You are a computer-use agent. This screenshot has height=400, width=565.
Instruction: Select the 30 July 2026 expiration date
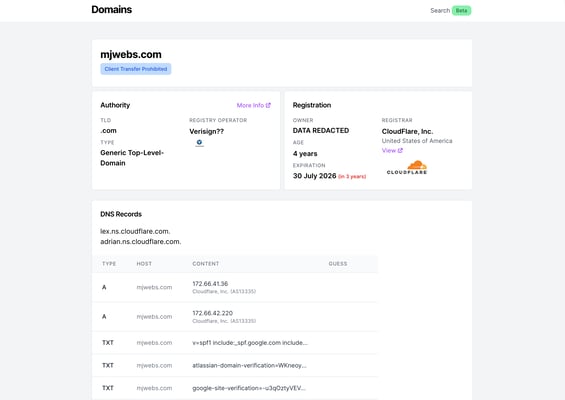tap(314, 176)
